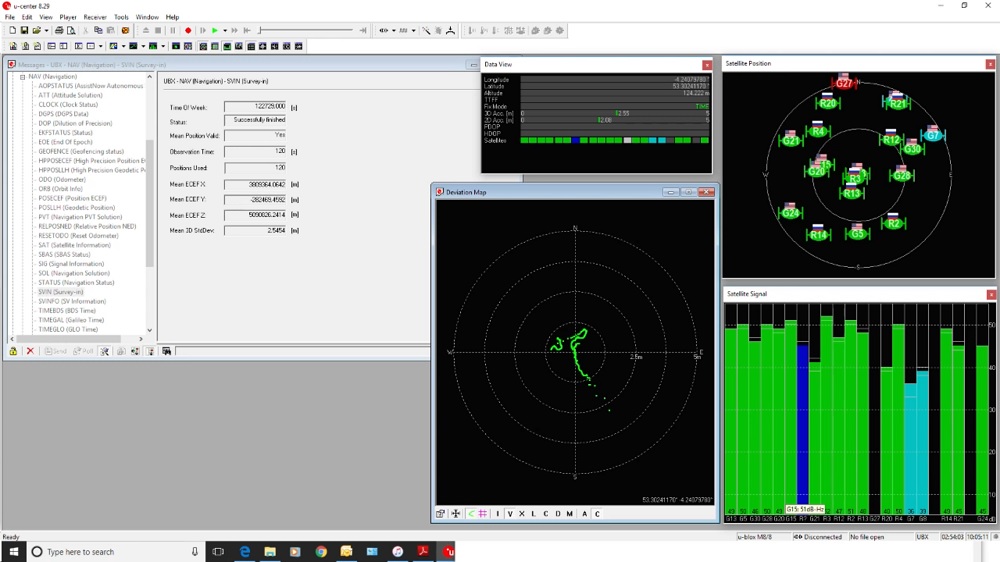Click the Time Of Week value field

255,107
